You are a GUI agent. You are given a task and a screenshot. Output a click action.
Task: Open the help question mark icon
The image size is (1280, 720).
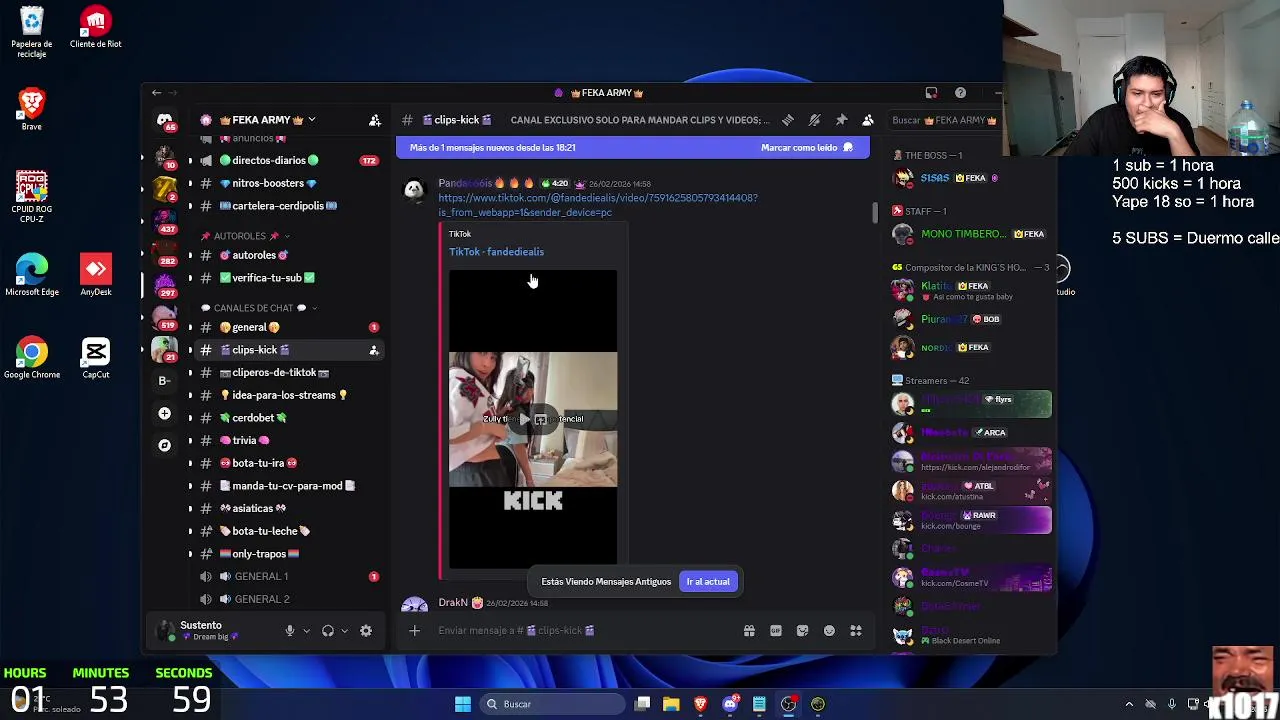coord(960,93)
